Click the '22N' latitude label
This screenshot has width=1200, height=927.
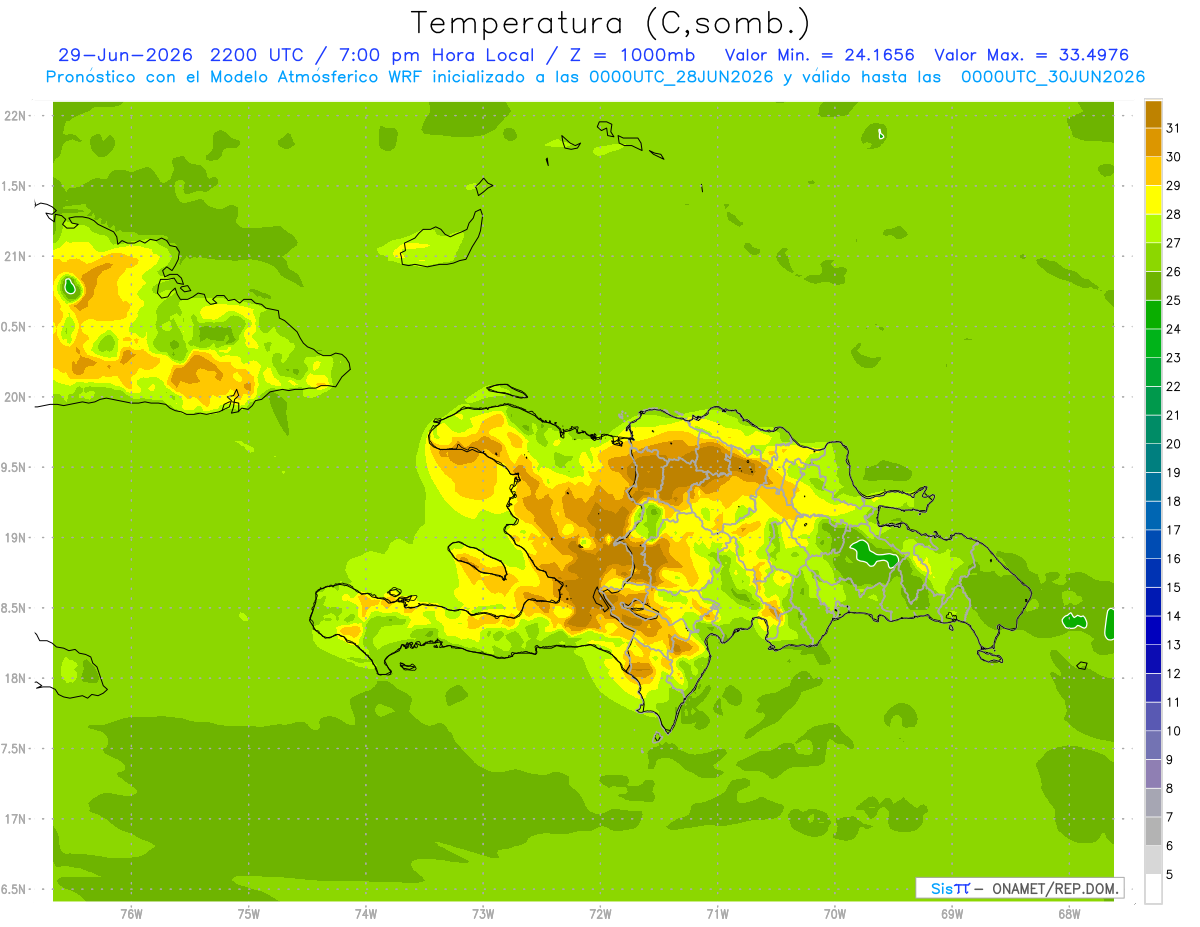point(15,116)
